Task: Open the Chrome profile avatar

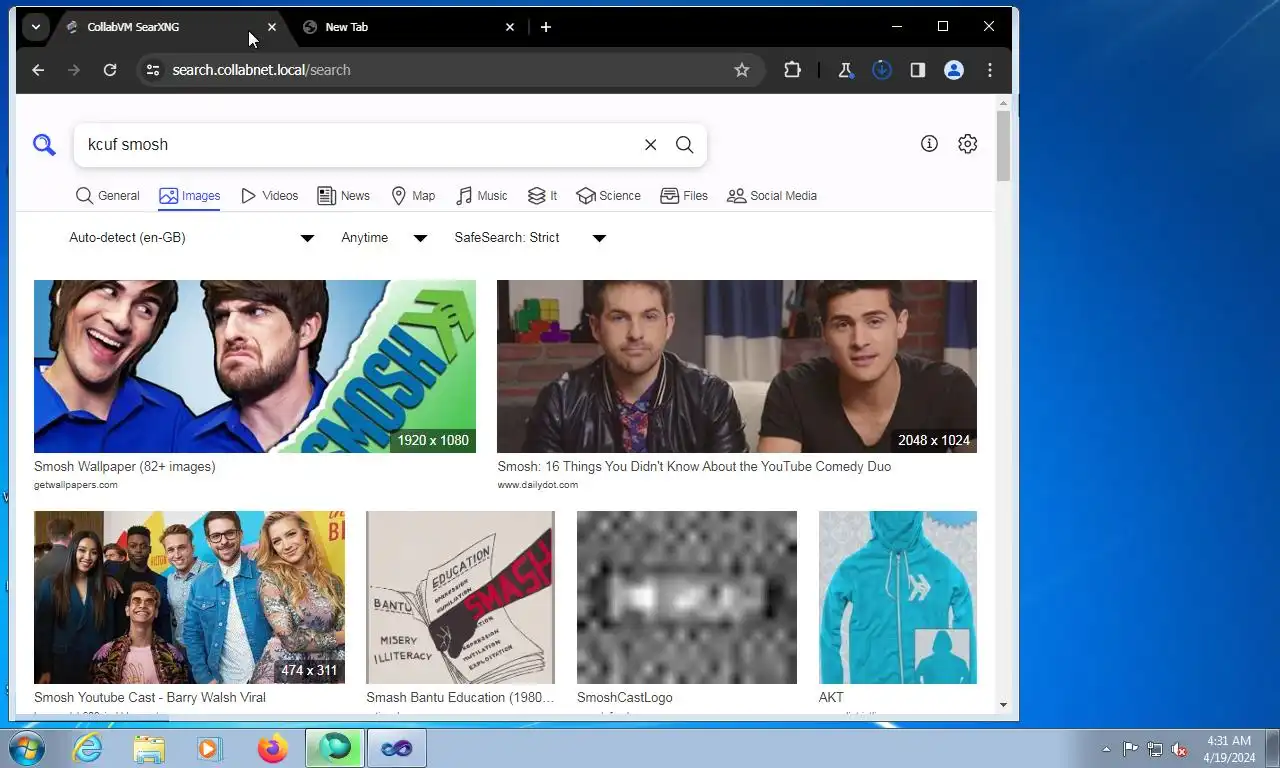Action: pos(954,70)
